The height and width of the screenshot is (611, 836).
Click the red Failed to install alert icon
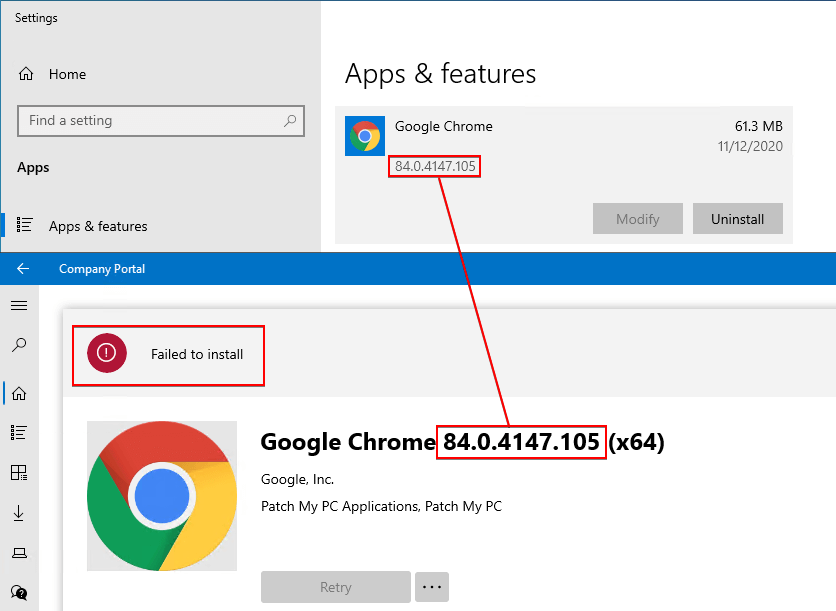(107, 353)
